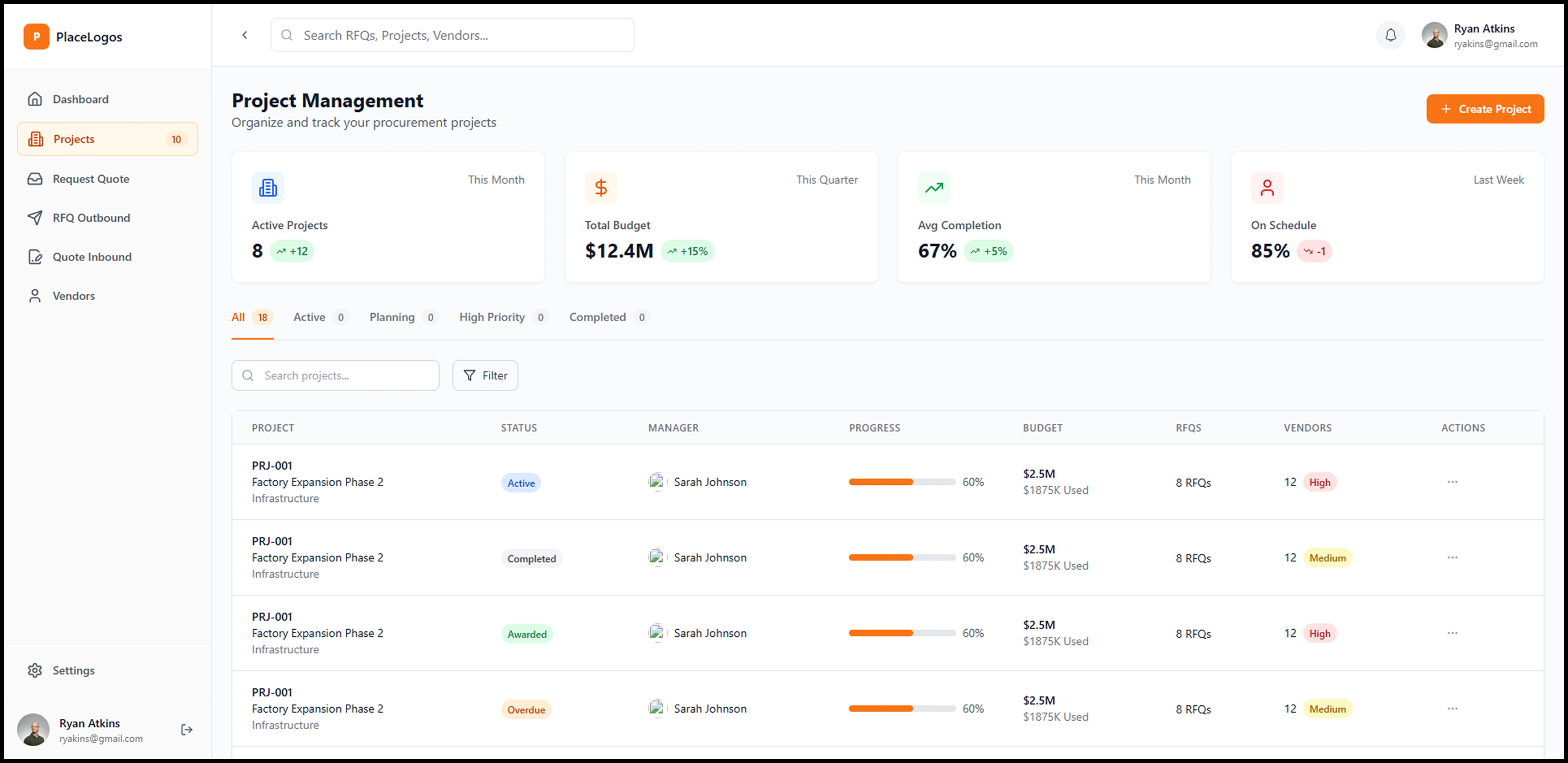Viewport: 1568px width, 763px height.
Task: Open the Filter button
Action: (x=485, y=376)
